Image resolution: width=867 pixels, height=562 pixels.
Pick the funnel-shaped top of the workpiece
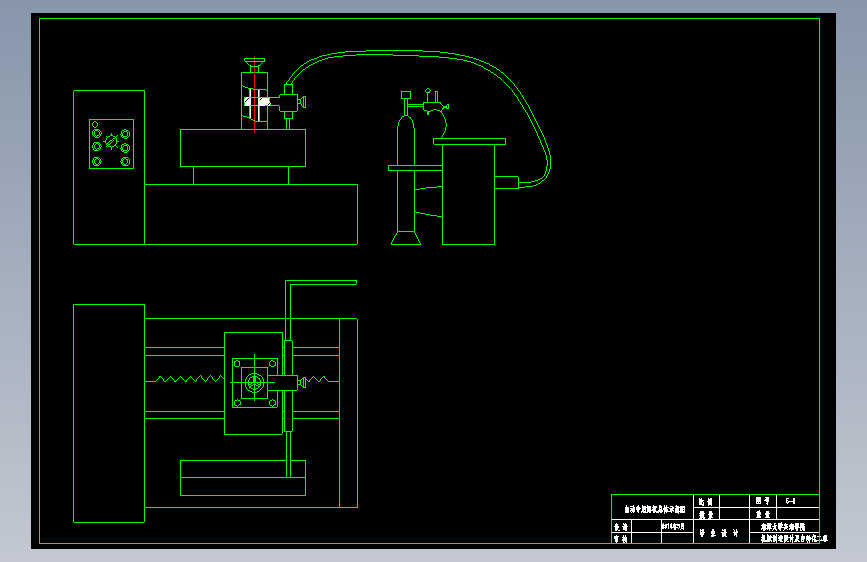point(254,65)
